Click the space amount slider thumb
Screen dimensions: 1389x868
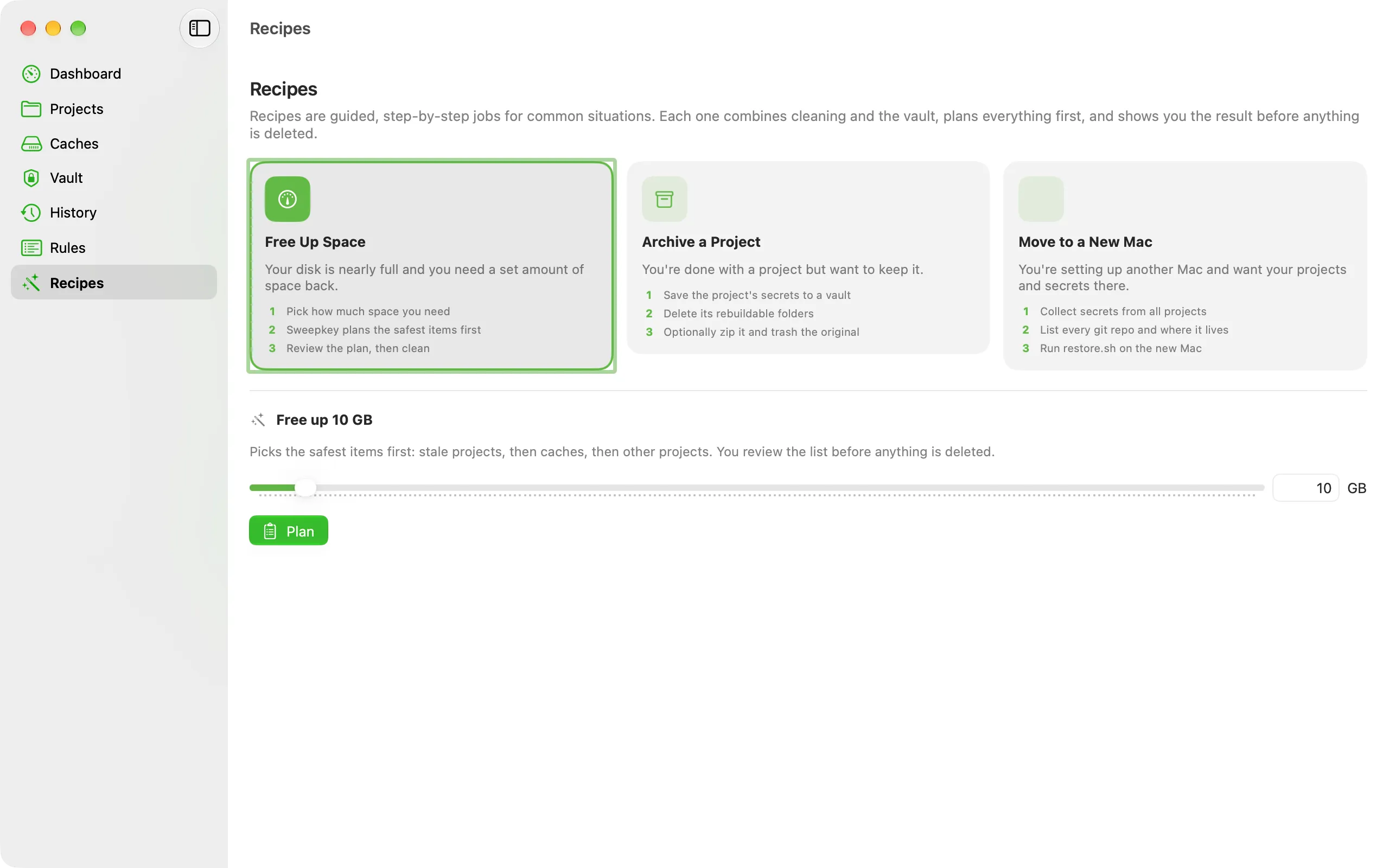(305, 487)
